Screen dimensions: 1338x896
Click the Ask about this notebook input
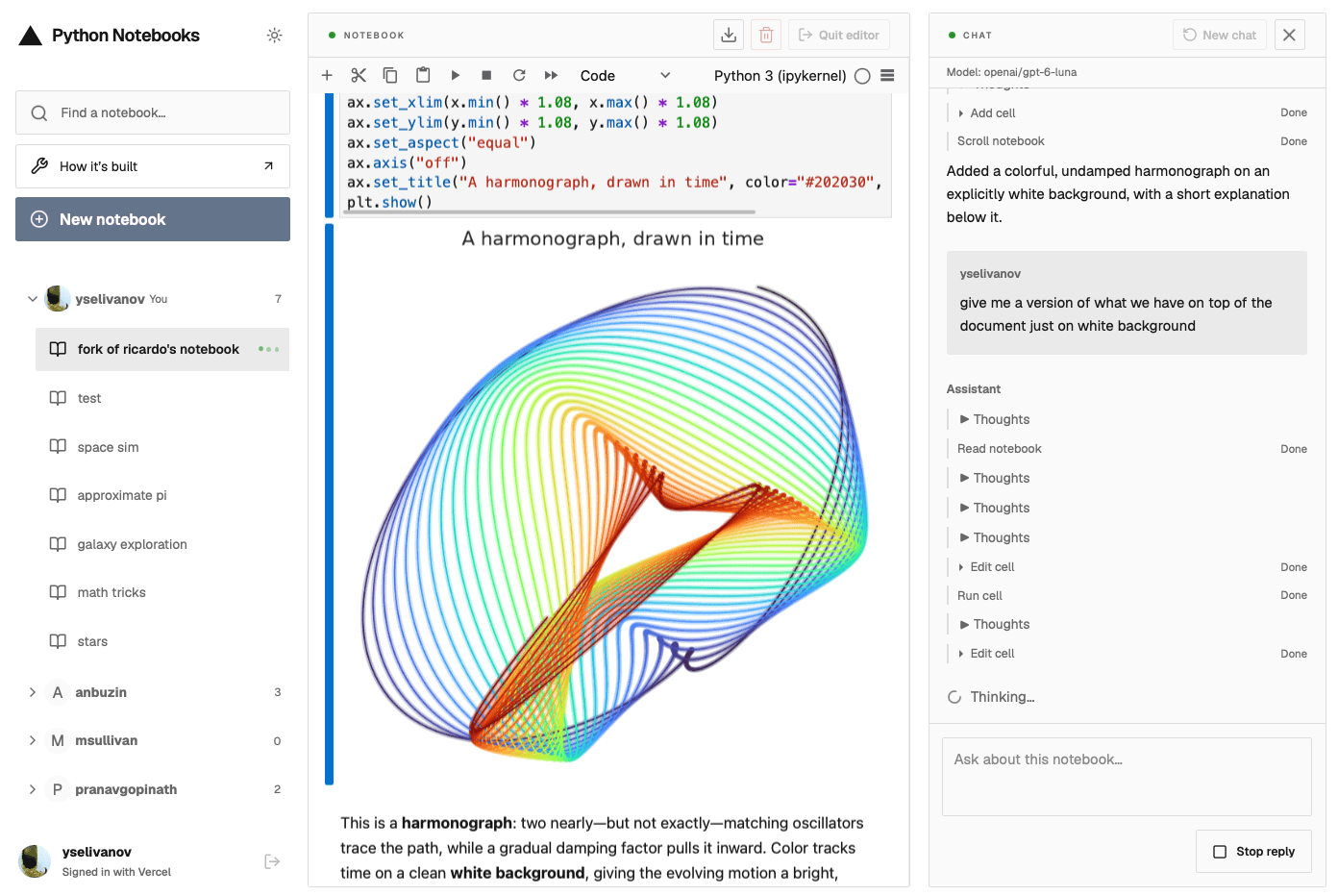coord(1127,777)
